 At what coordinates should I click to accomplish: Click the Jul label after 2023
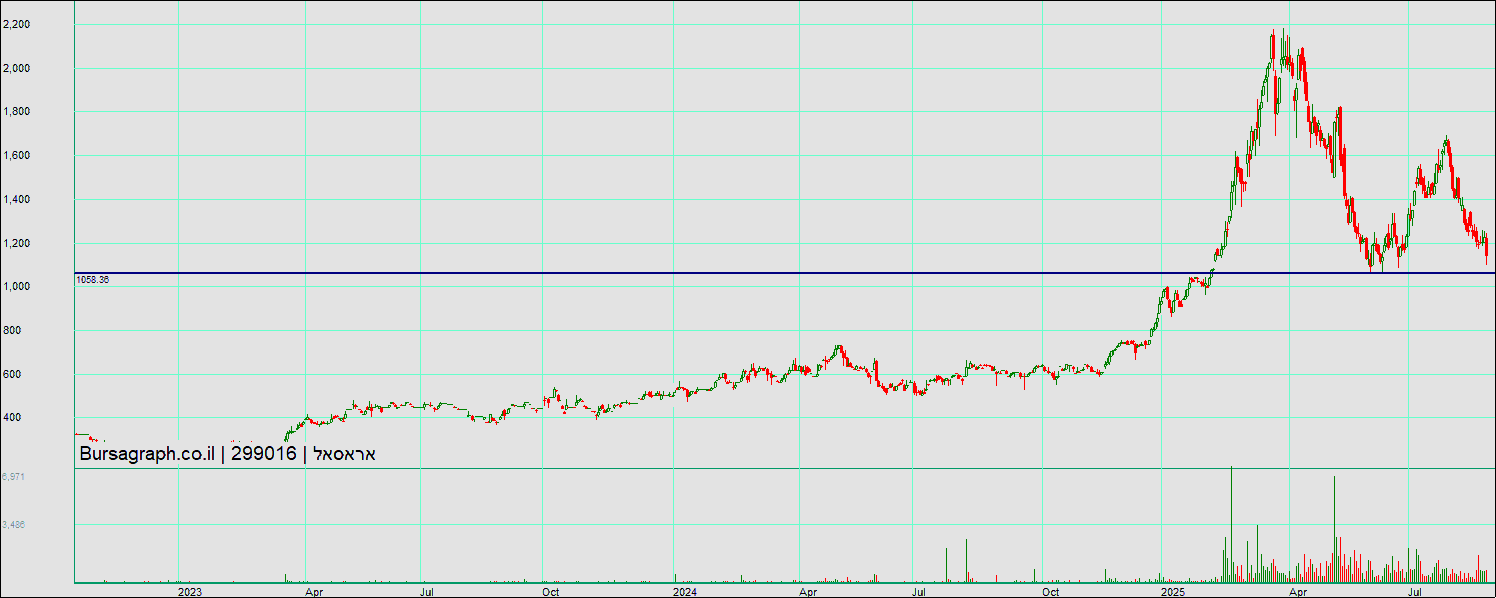428,592
